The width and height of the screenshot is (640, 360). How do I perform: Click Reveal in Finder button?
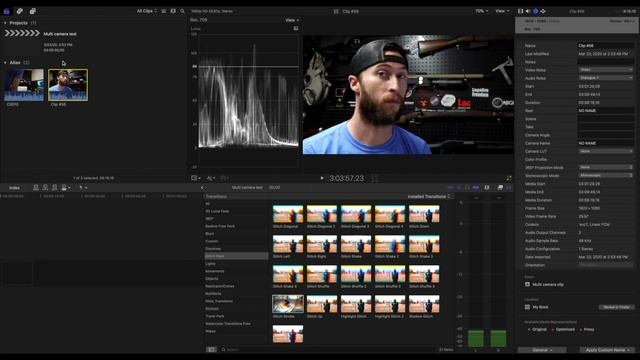tap(616, 307)
